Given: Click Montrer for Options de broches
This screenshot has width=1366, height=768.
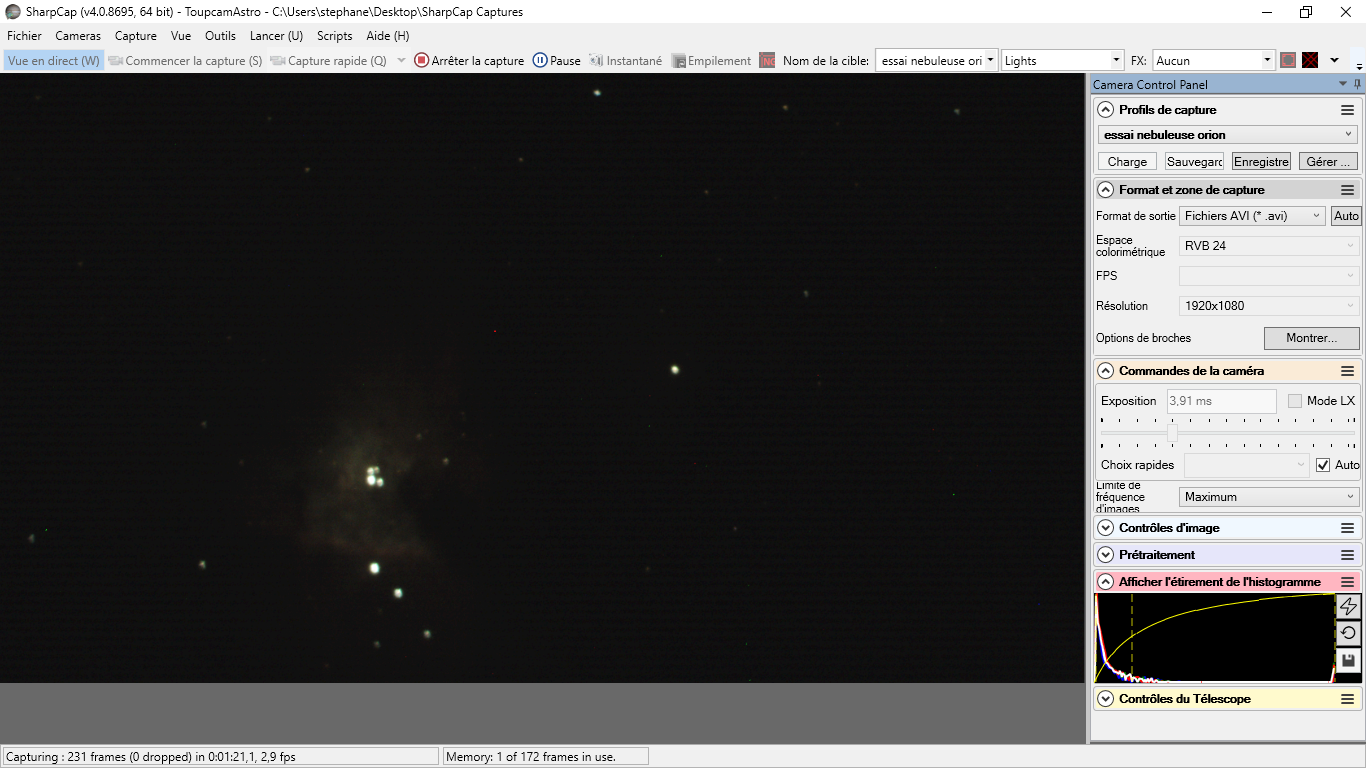Looking at the screenshot, I should pos(1311,338).
